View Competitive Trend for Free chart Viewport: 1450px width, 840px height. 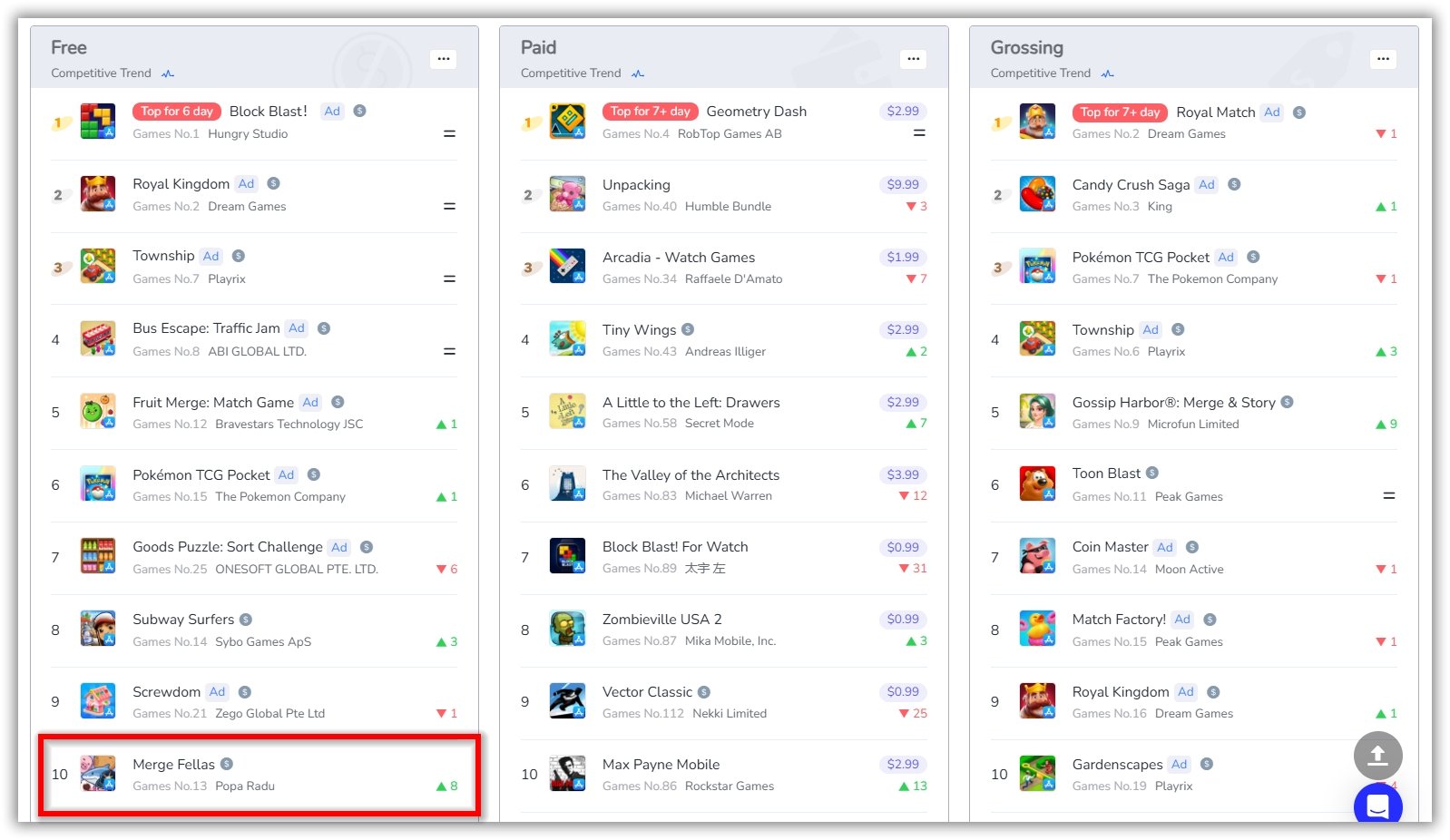[113, 73]
